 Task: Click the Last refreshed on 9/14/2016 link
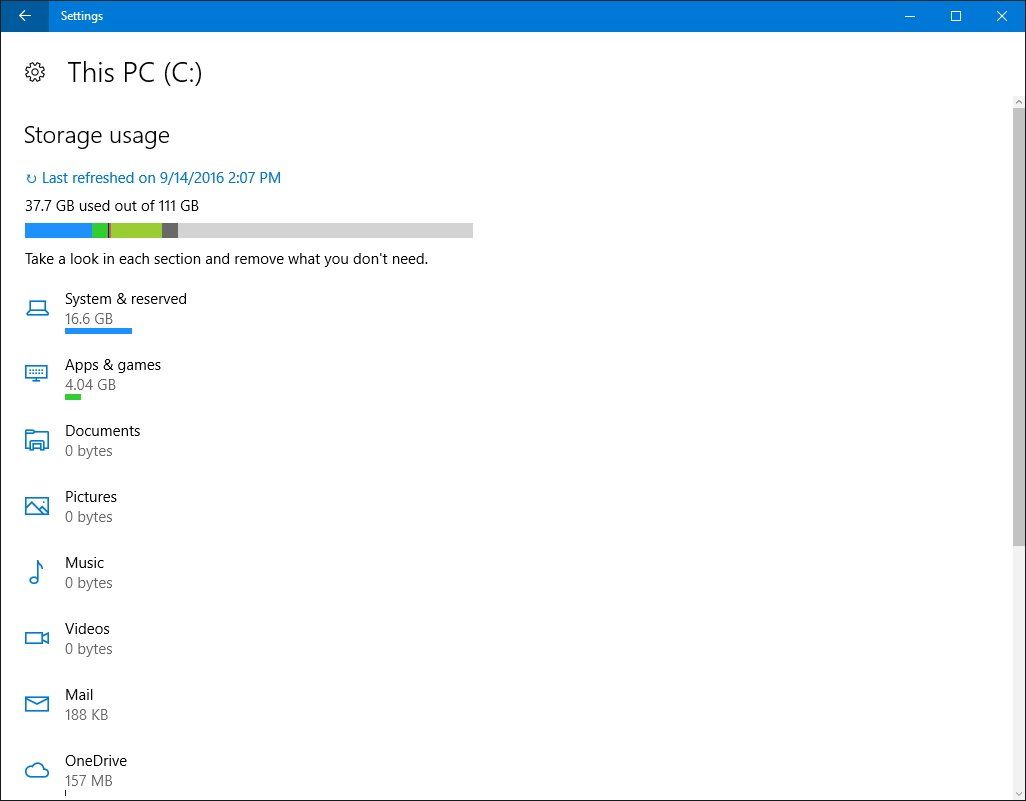coord(160,177)
